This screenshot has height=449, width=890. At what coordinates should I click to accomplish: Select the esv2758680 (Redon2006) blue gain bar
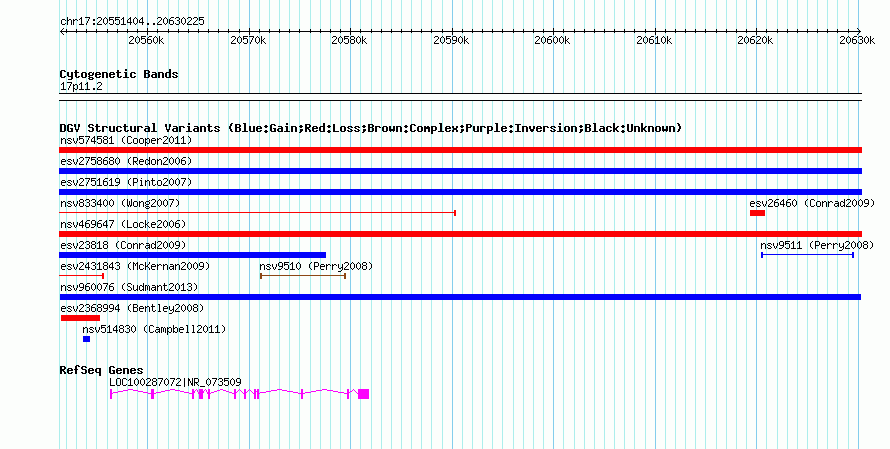point(460,171)
